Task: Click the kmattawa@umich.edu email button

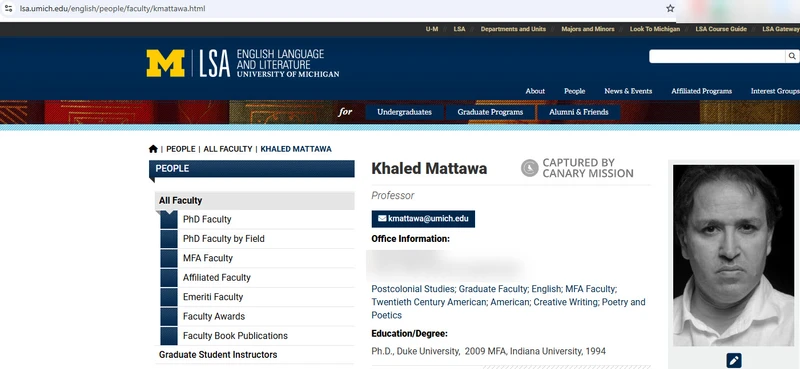Action: click(x=423, y=219)
